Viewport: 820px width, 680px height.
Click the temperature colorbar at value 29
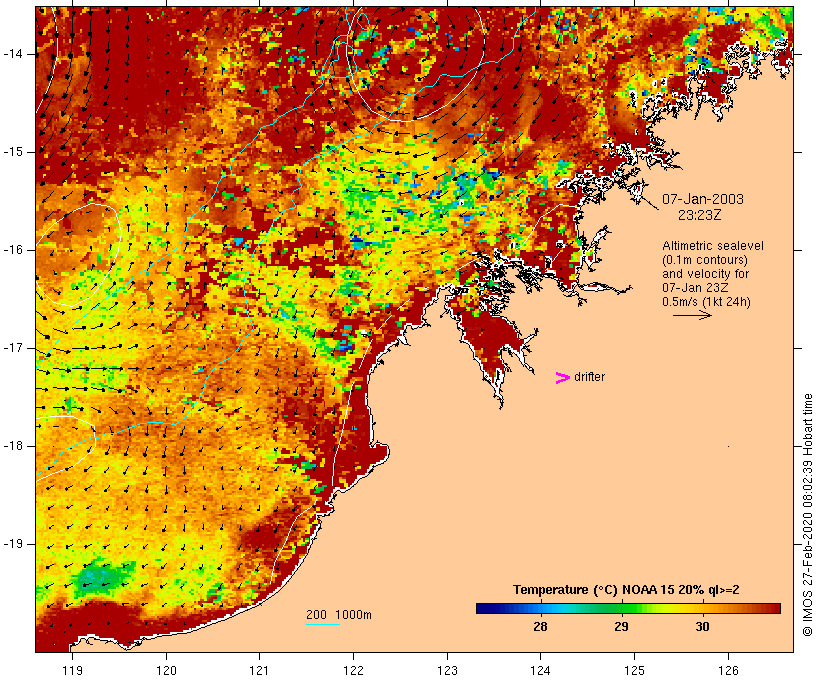pos(621,608)
